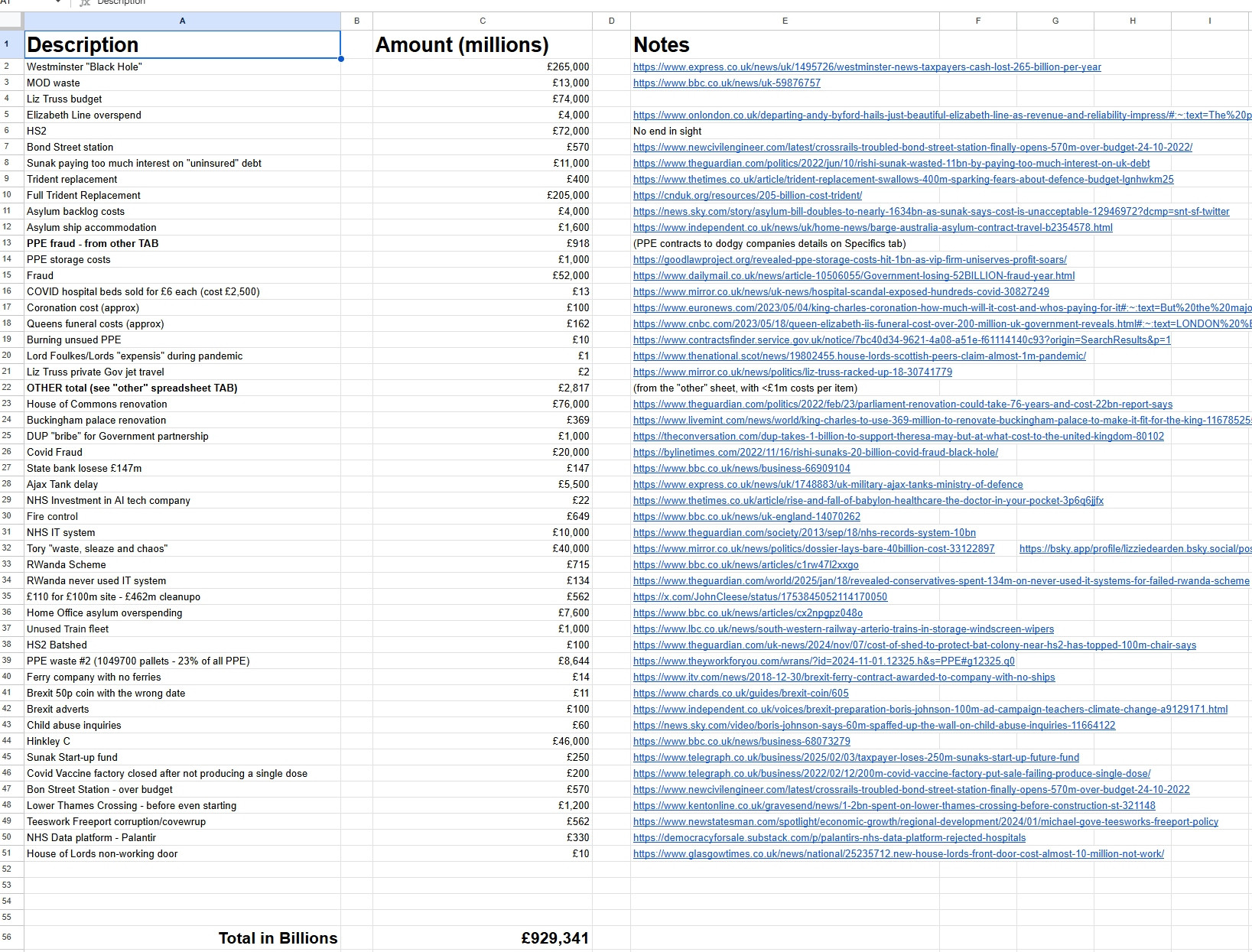The image size is (1252, 952).
Task: Open the onlondon Elizabeth Line link
Action: (x=942, y=115)
